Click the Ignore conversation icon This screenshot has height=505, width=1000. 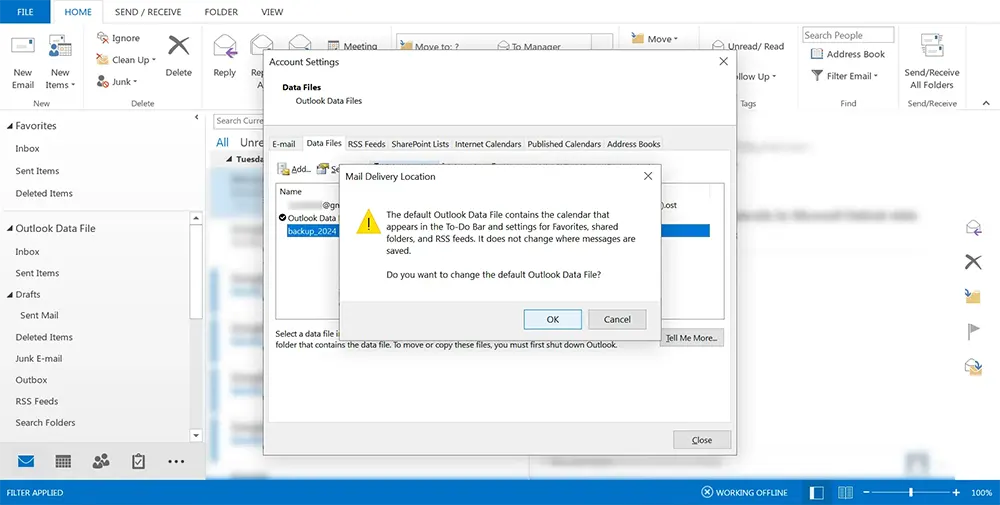click(103, 38)
